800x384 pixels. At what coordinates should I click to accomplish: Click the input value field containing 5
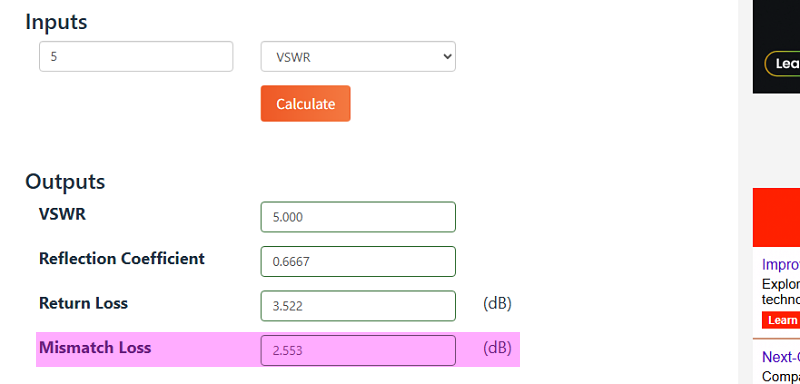(x=136, y=57)
